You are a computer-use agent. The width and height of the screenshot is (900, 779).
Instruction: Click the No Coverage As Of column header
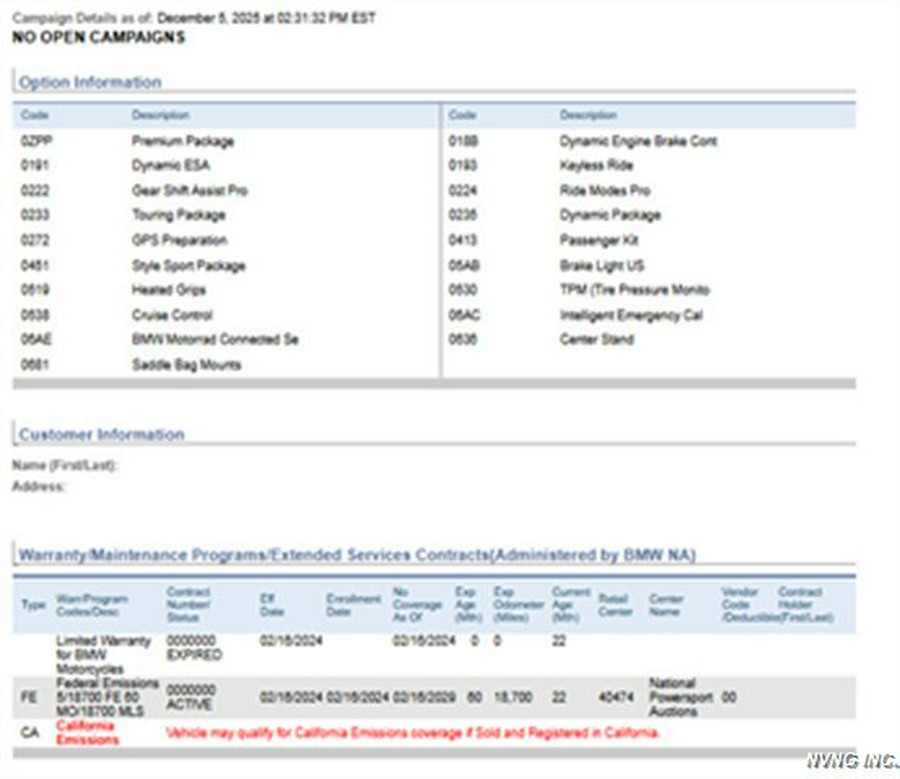[x=417, y=604]
